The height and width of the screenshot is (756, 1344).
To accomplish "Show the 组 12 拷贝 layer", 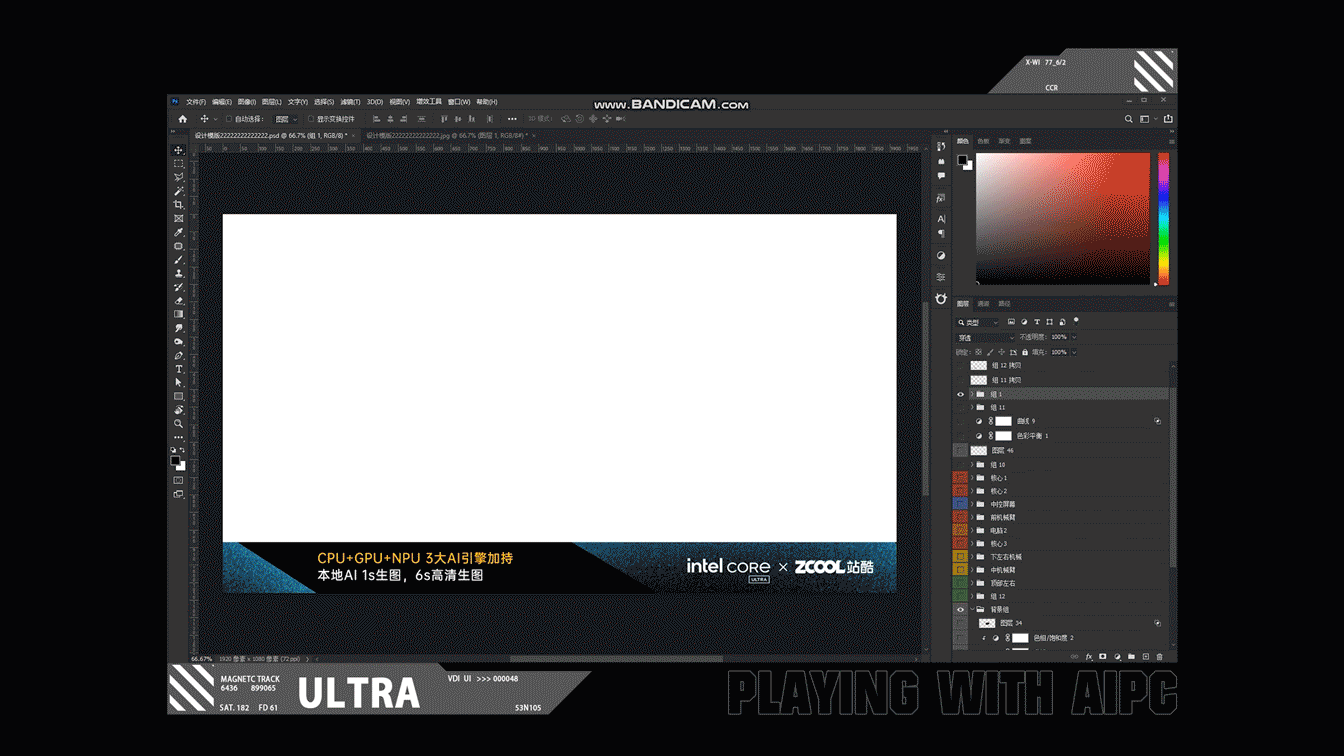I will click(x=961, y=365).
